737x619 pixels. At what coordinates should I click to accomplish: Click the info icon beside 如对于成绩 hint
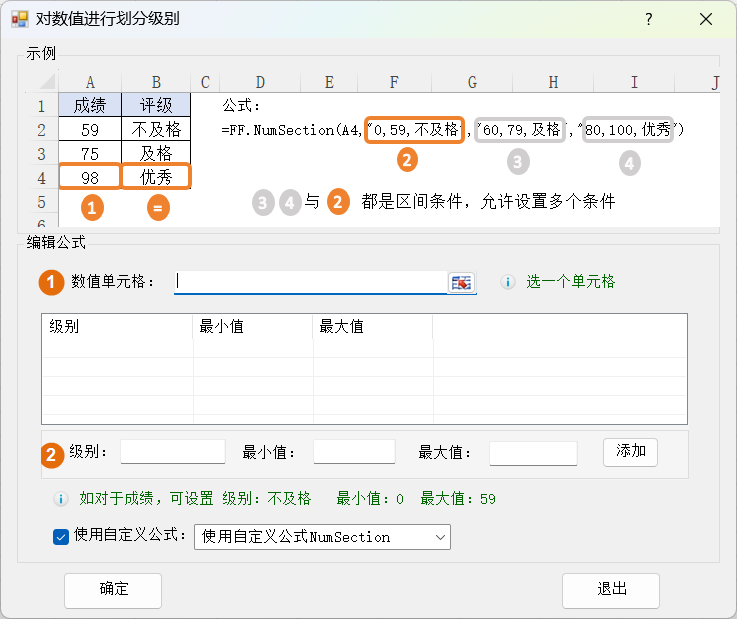(x=60, y=499)
